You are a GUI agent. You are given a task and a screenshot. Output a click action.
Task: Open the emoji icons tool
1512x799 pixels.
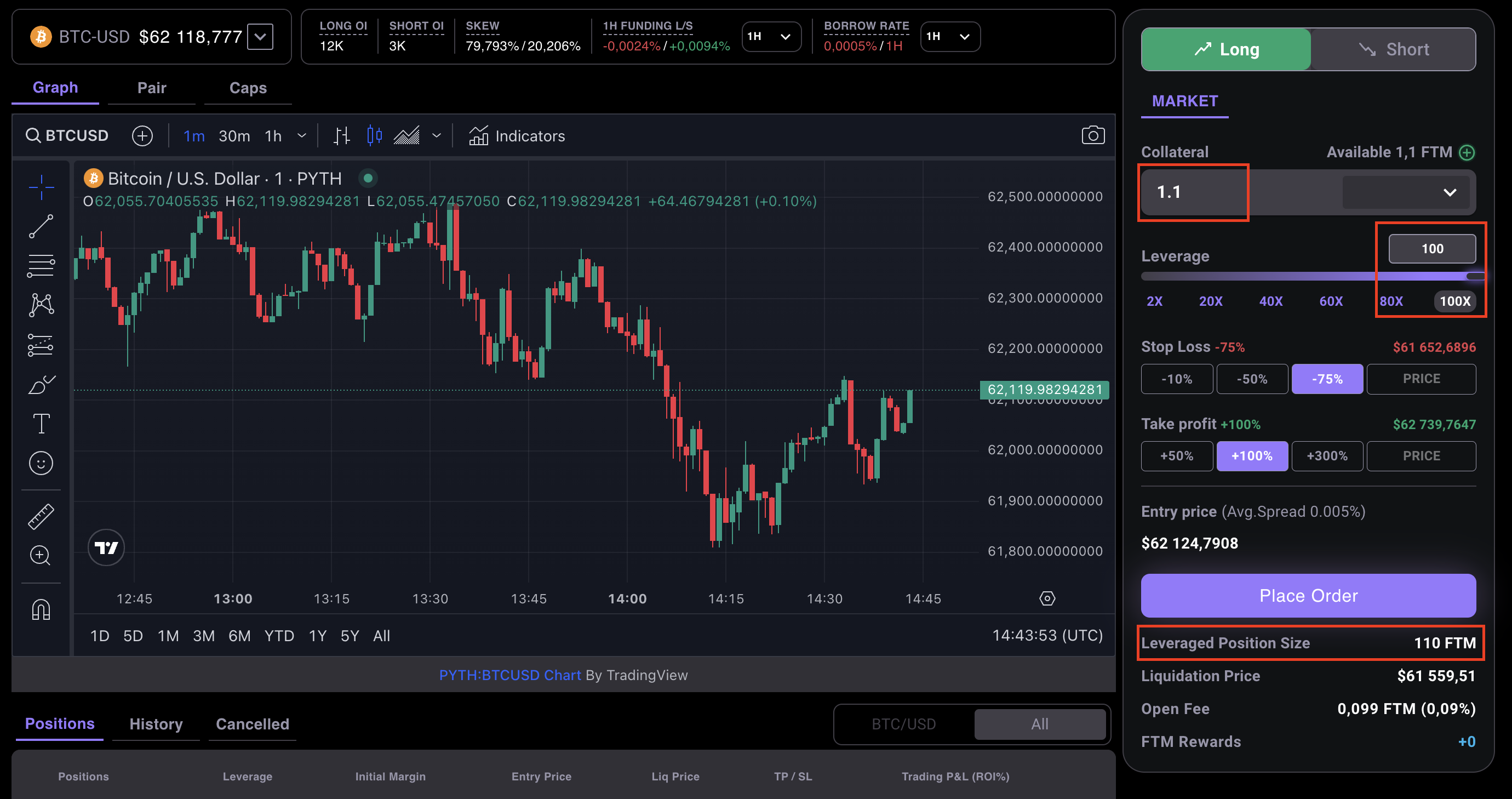pos(41,463)
